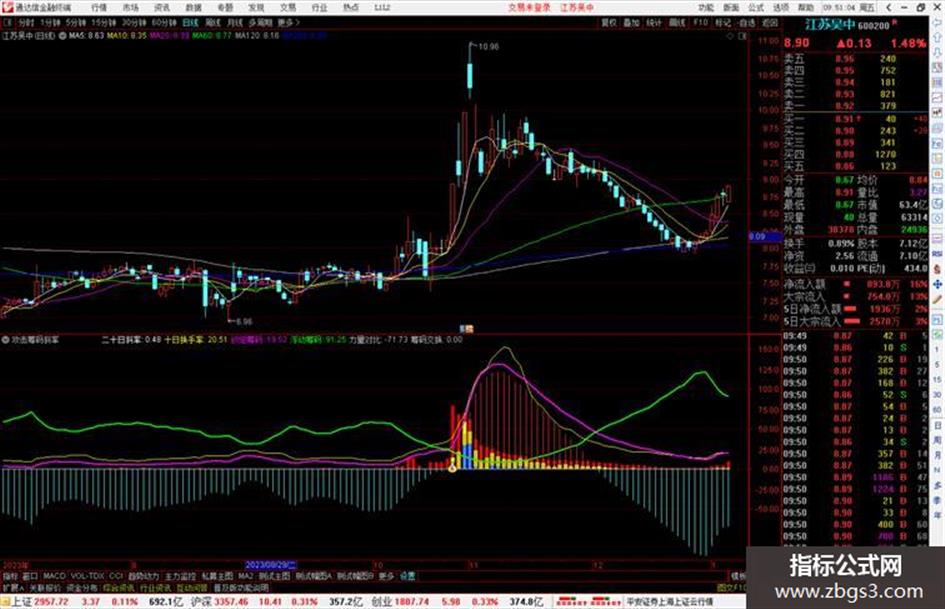The height and width of the screenshot is (609, 945).
Task: Click the 创业 index in status bar
Action: 381,602
